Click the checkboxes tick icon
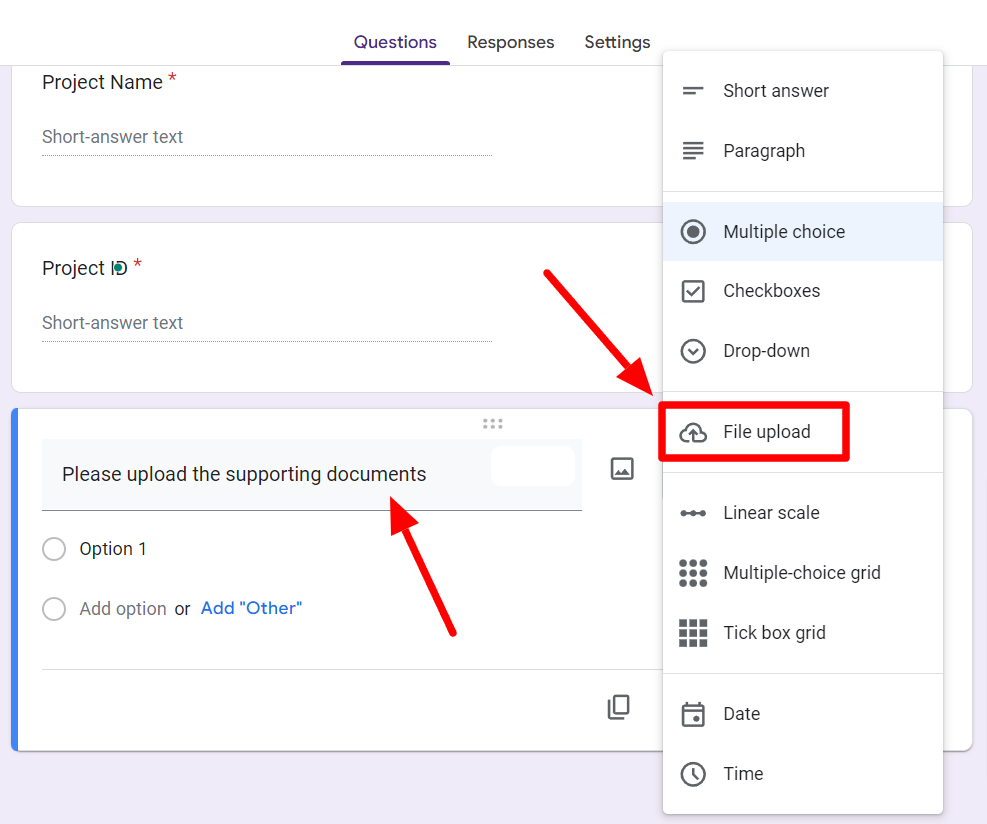The image size is (987, 824). 693,291
